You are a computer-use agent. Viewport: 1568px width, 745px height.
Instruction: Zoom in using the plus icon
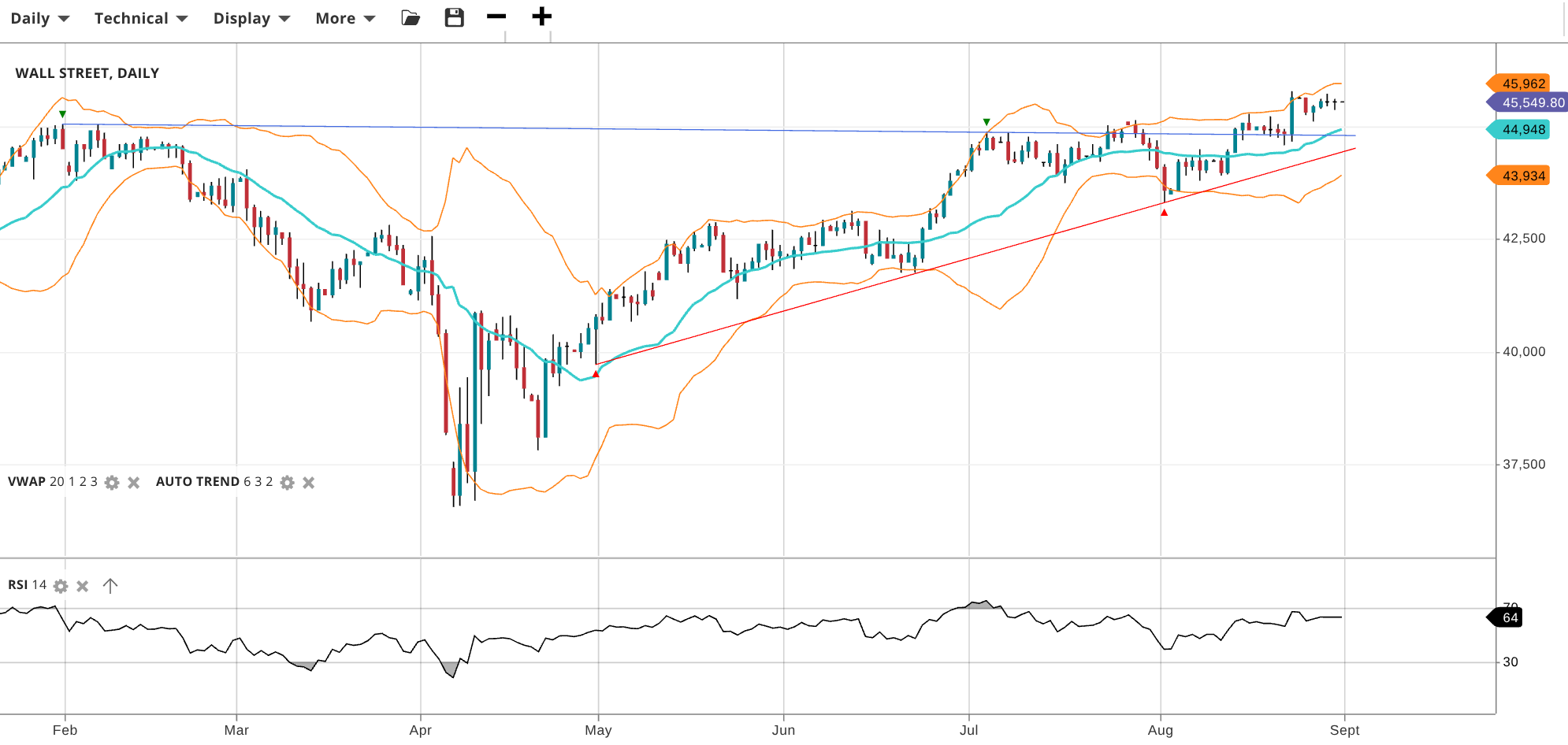[x=541, y=17]
